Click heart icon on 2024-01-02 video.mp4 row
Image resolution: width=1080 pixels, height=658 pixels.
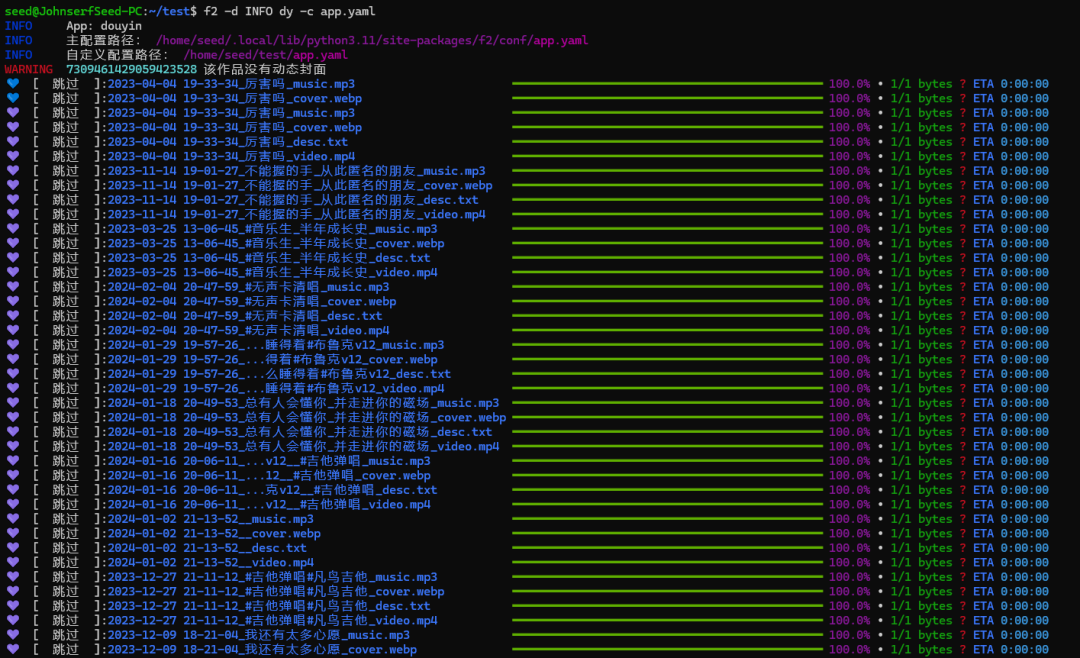13,562
